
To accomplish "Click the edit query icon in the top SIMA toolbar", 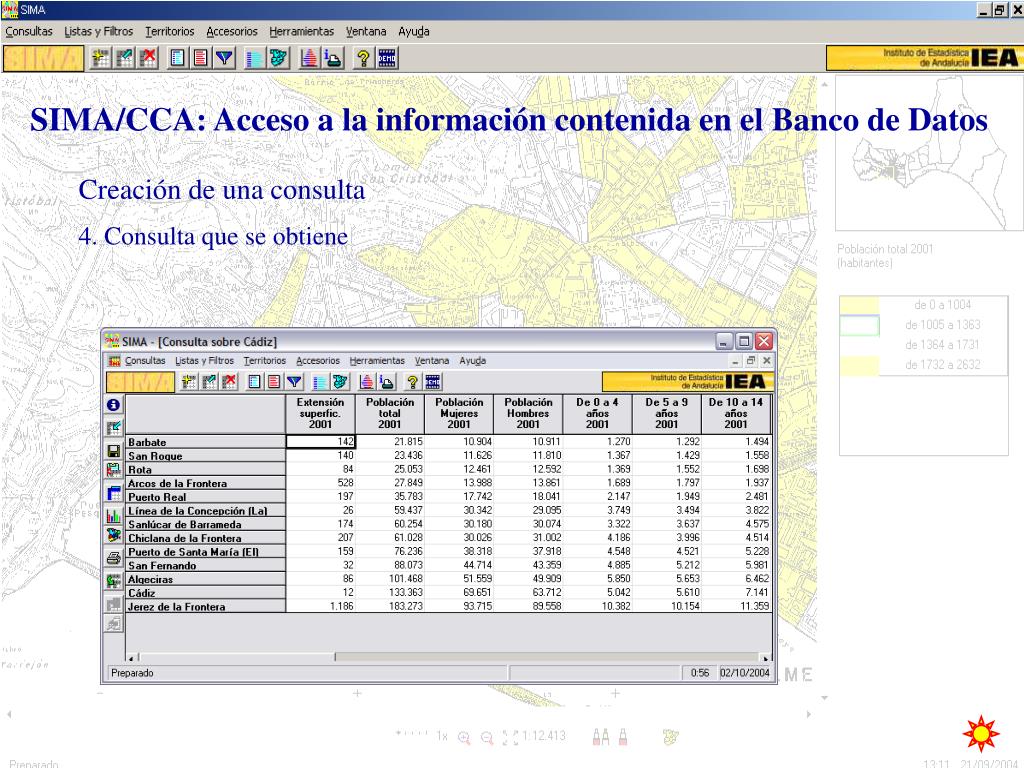I will tap(124, 58).
